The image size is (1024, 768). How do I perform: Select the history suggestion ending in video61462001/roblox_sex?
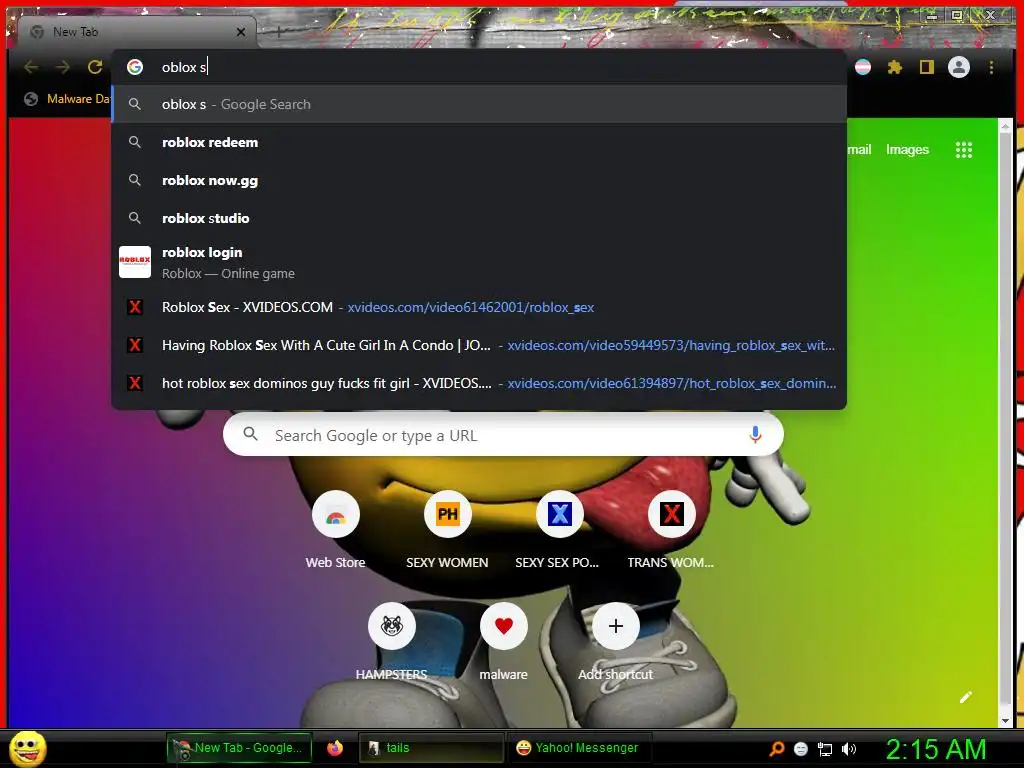click(479, 307)
